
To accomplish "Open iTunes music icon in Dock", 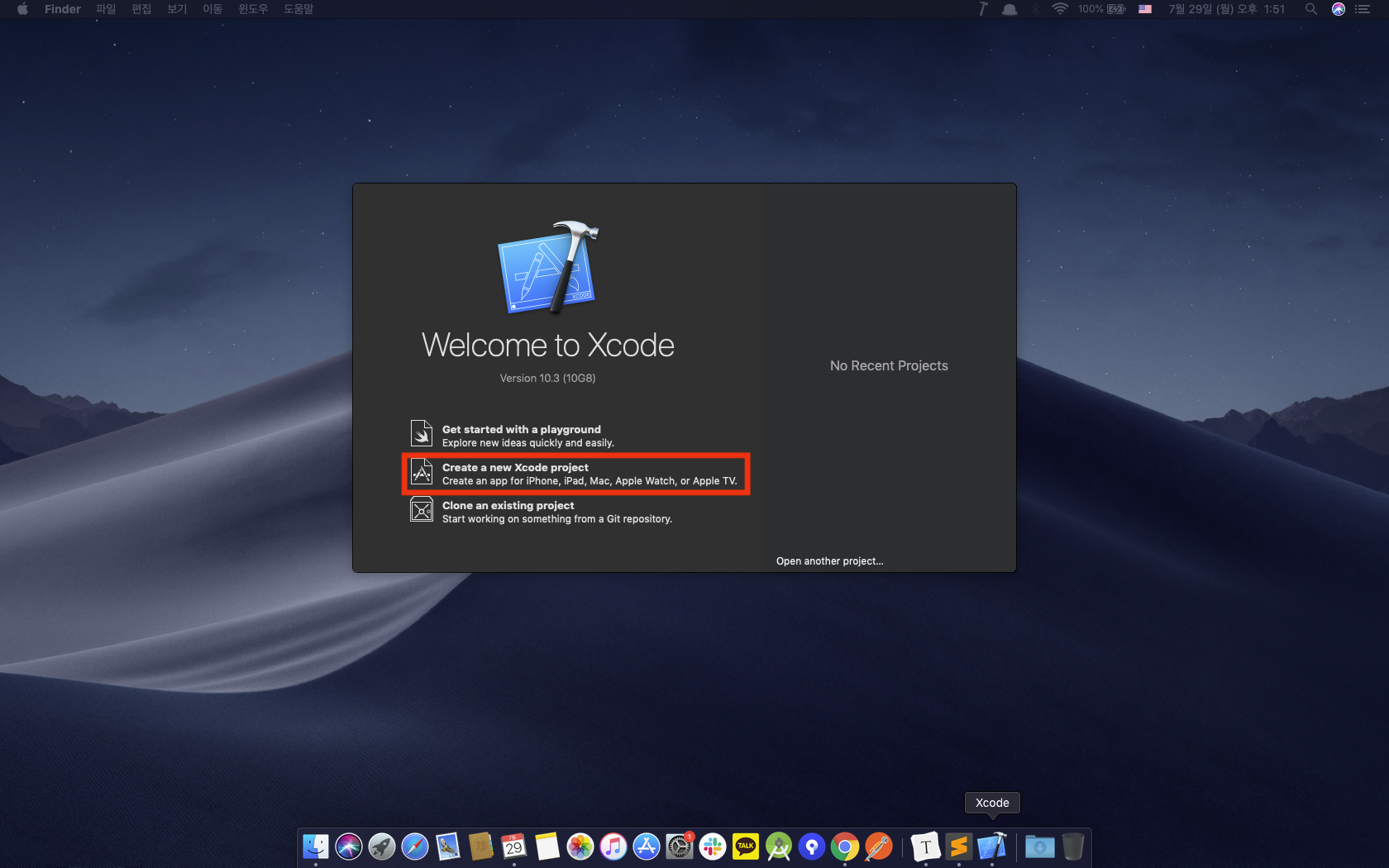I will (x=613, y=847).
